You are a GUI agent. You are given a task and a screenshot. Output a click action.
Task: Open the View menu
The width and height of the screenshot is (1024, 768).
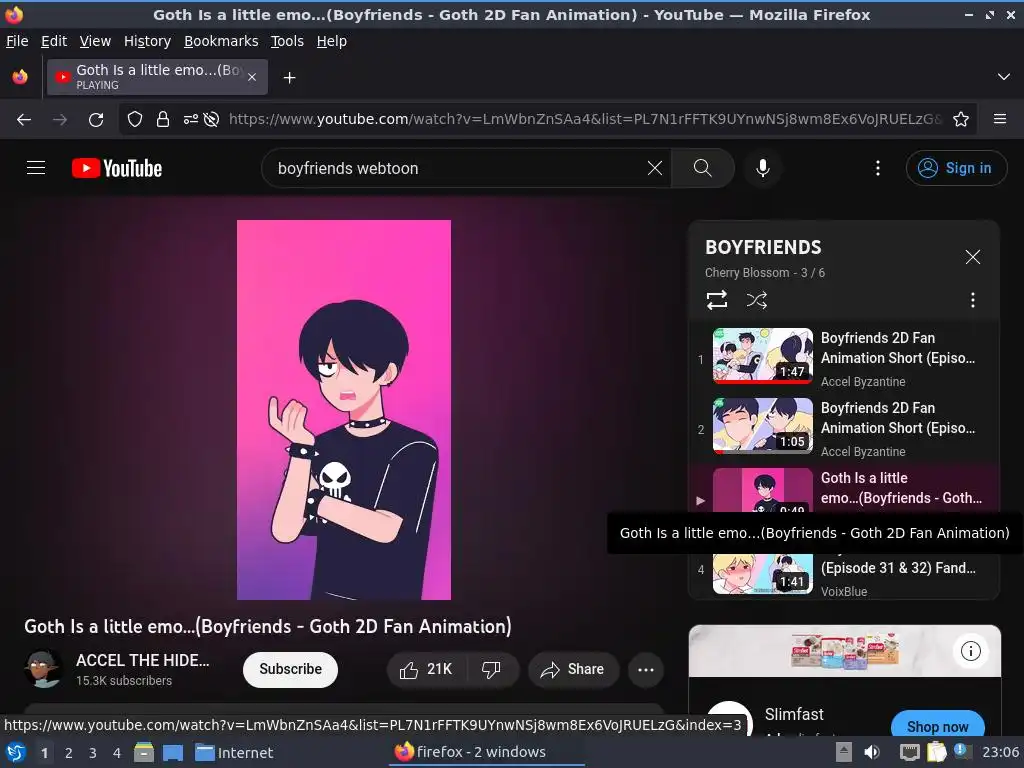tap(95, 41)
